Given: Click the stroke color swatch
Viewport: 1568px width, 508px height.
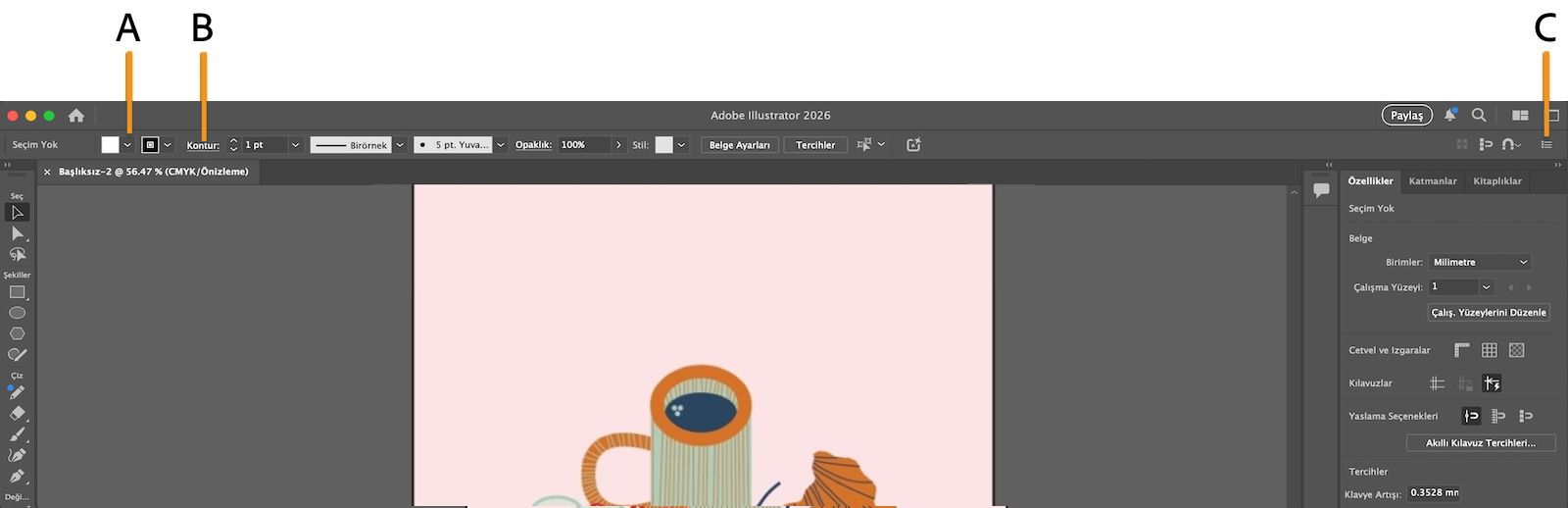Looking at the screenshot, I should tap(150, 144).
